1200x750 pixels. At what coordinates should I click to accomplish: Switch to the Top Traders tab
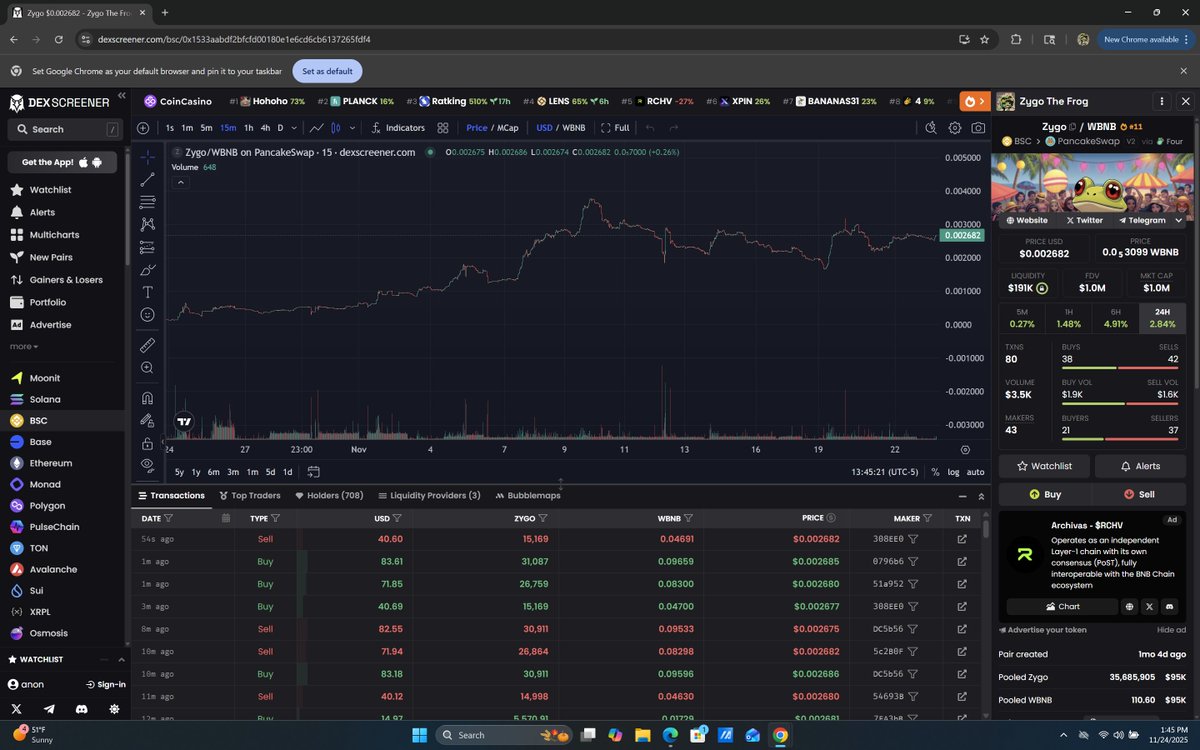point(250,495)
